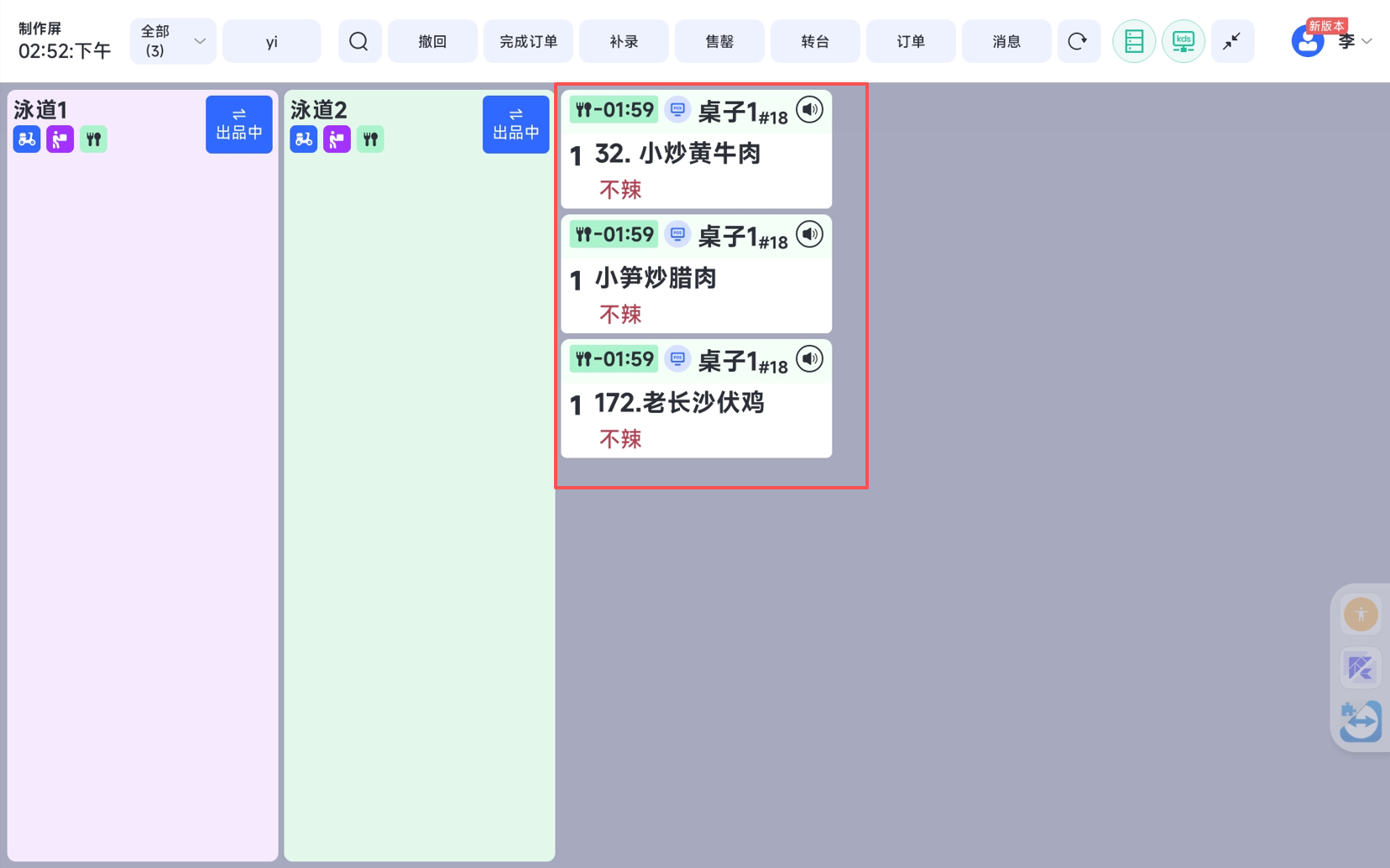Image resolution: width=1390 pixels, height=868 pixels.
Task: Switch 泳道2 出品中 status
Action: pos(515,124)
